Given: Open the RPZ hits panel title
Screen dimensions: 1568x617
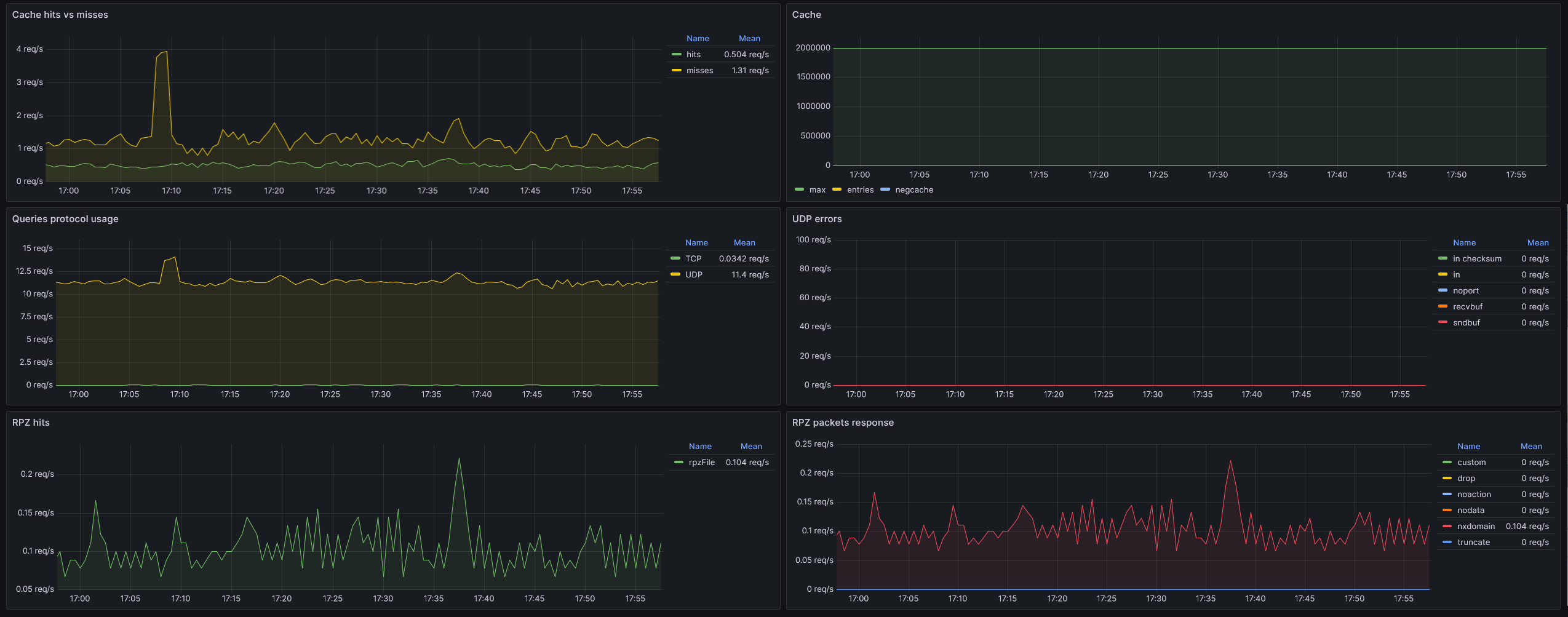Looking at the screenshot, I should [31, 423].
